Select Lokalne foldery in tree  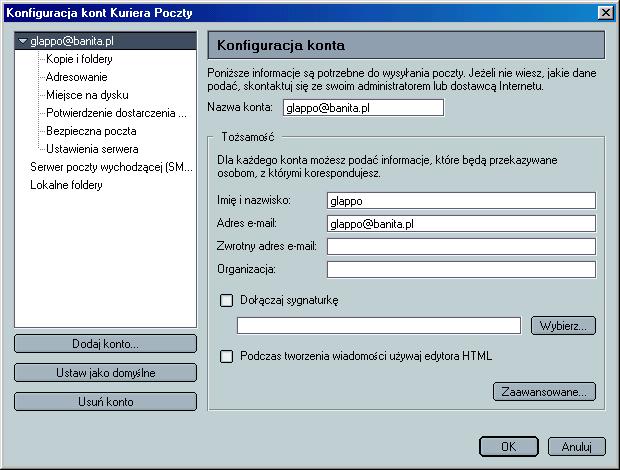[66, 185]
